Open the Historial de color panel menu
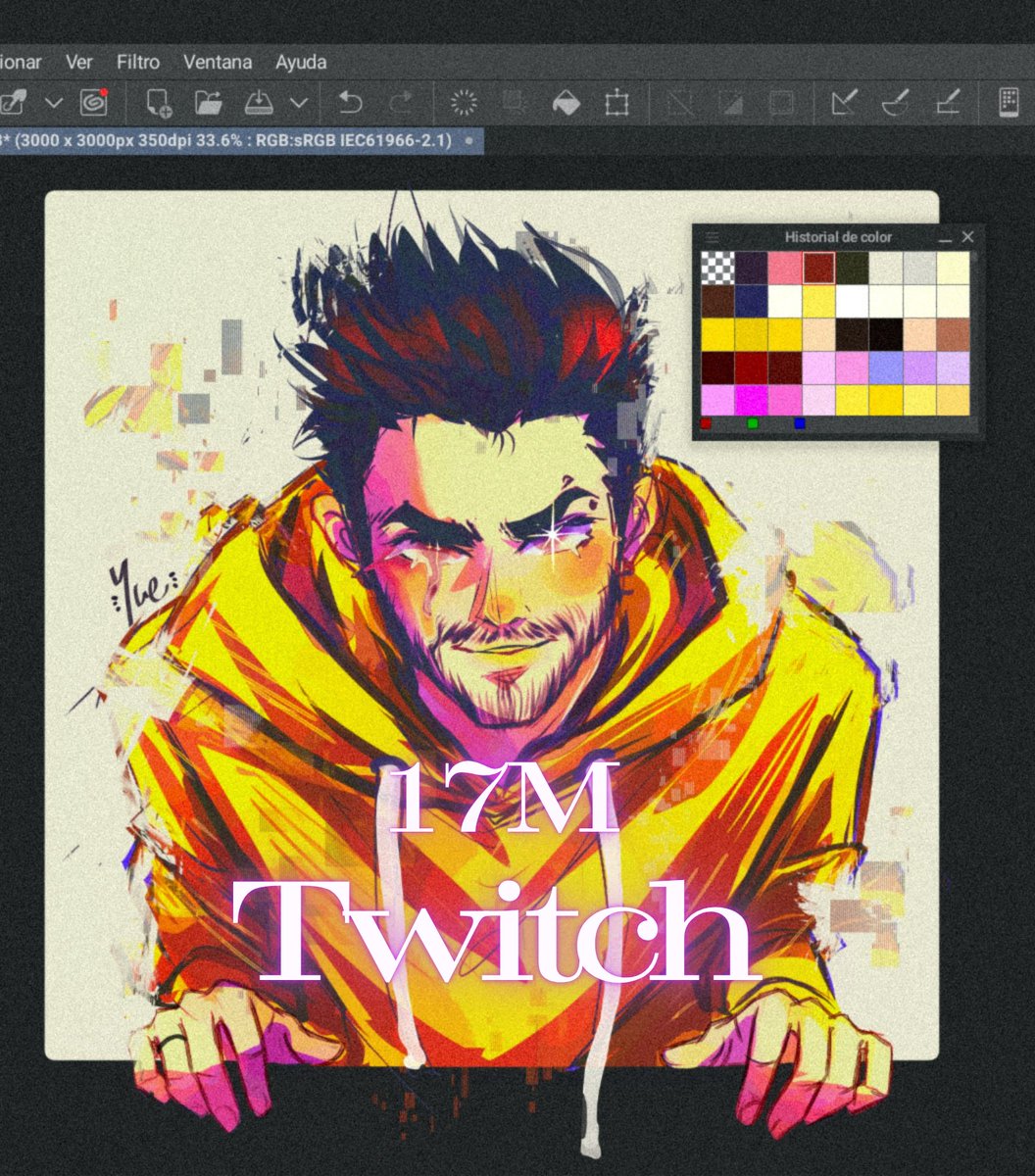This screenshot has width=1035, height=1176. coord(712,236)
